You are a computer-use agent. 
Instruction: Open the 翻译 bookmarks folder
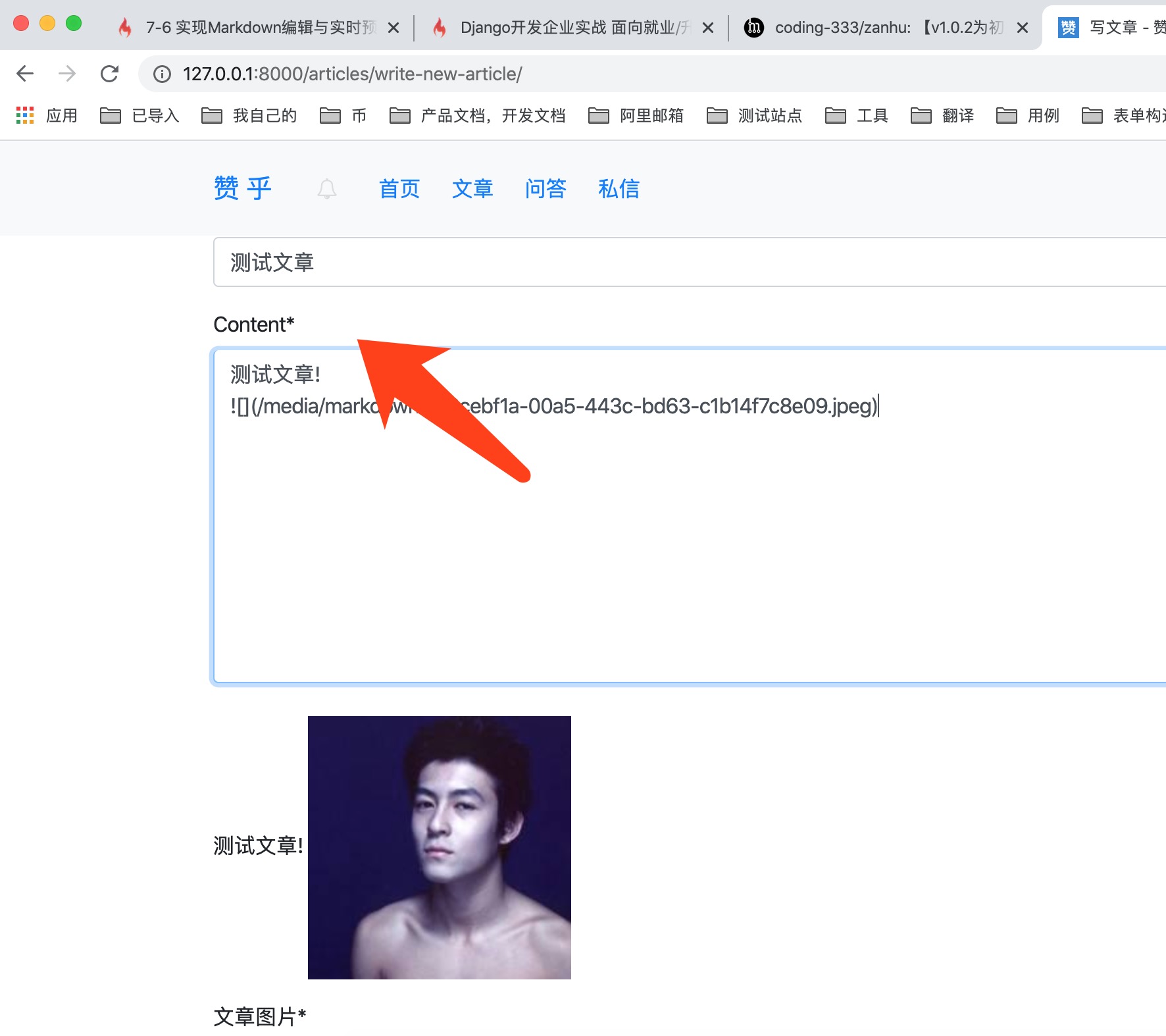942,116
